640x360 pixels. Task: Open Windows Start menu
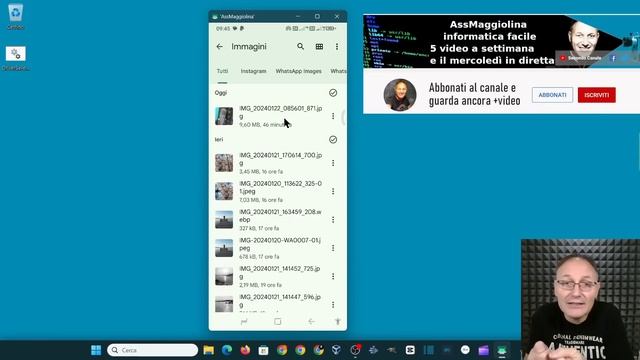coord(96,350)
